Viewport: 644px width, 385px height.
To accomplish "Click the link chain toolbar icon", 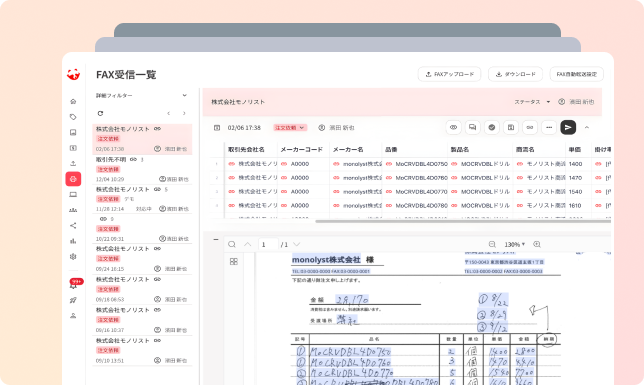I will pos(530,127).
